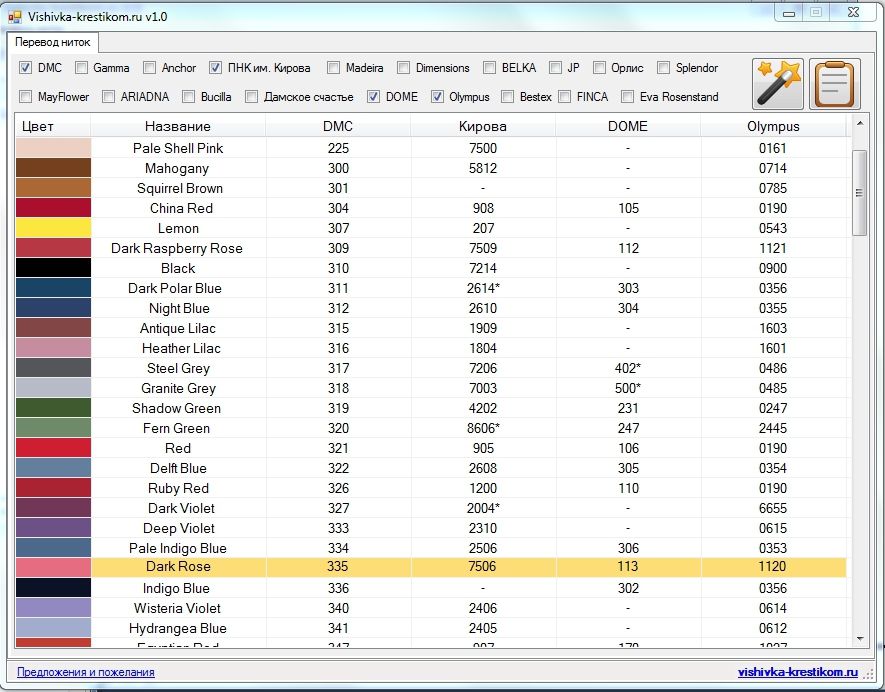This screenshot has height=692, width=885.
Task: Open the vishivka-krestikom.ru website link
Action: [798, 672]
